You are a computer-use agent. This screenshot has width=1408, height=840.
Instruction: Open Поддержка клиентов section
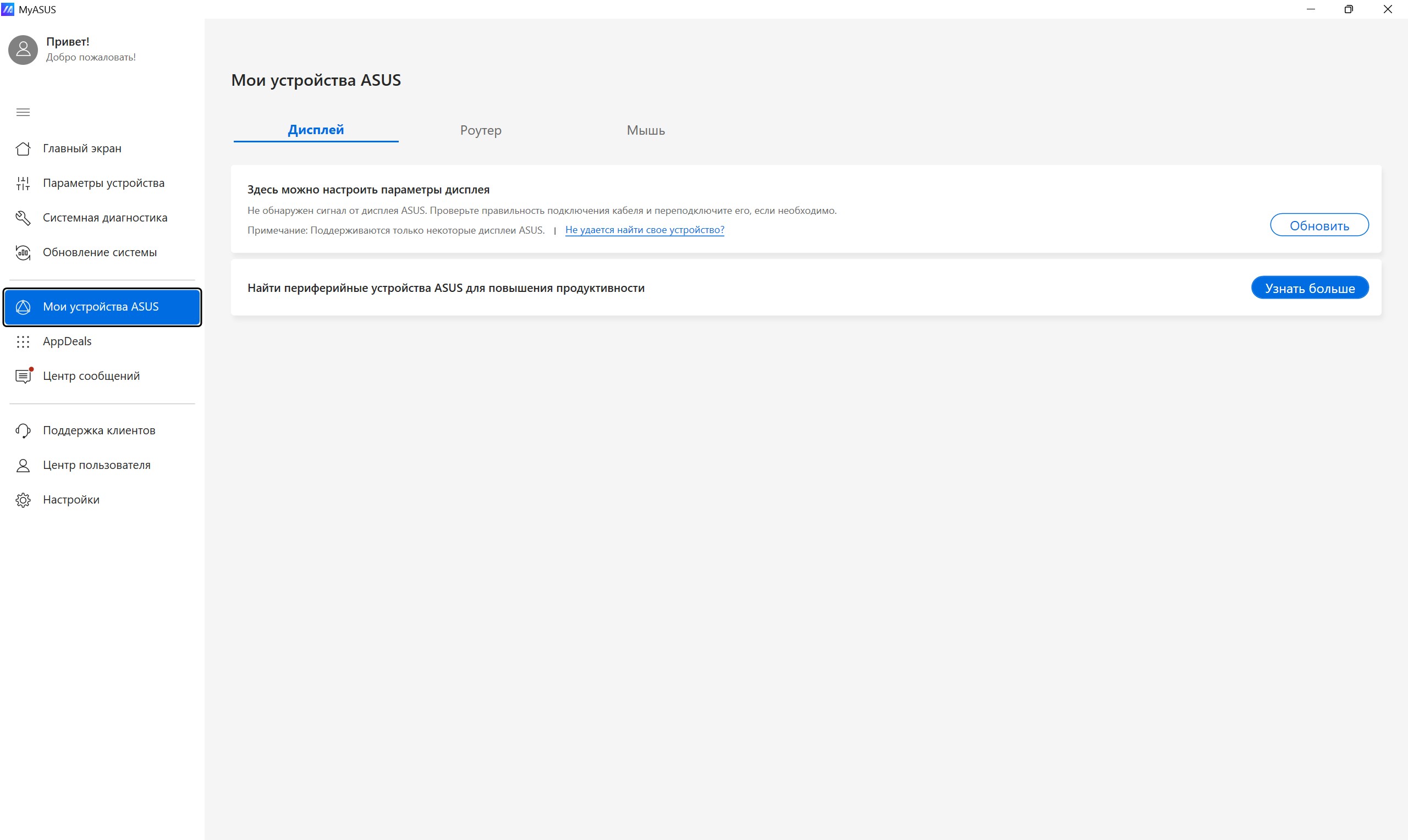[x=102, y=430]
